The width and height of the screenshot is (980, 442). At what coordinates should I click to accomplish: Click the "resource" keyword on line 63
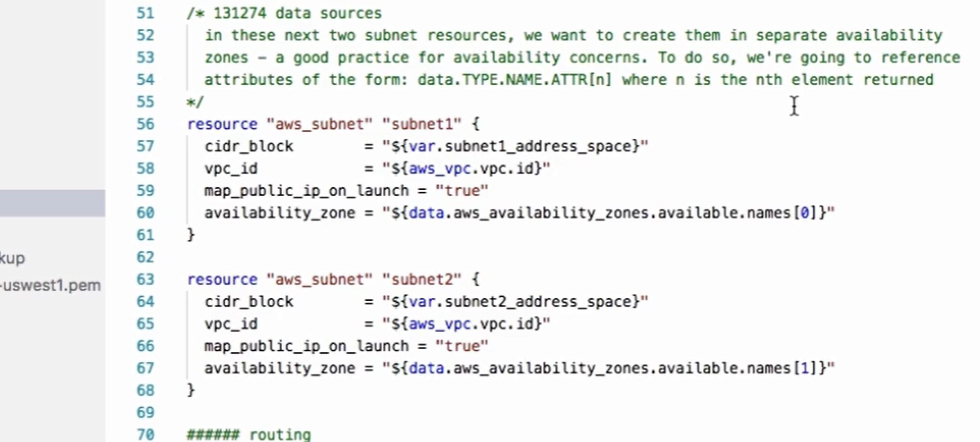coord(222,279)
